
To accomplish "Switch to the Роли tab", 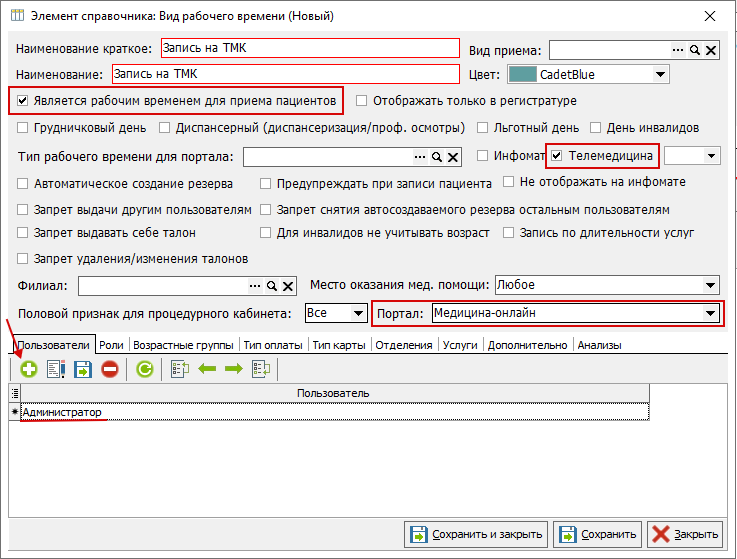I will pos(112,345).
